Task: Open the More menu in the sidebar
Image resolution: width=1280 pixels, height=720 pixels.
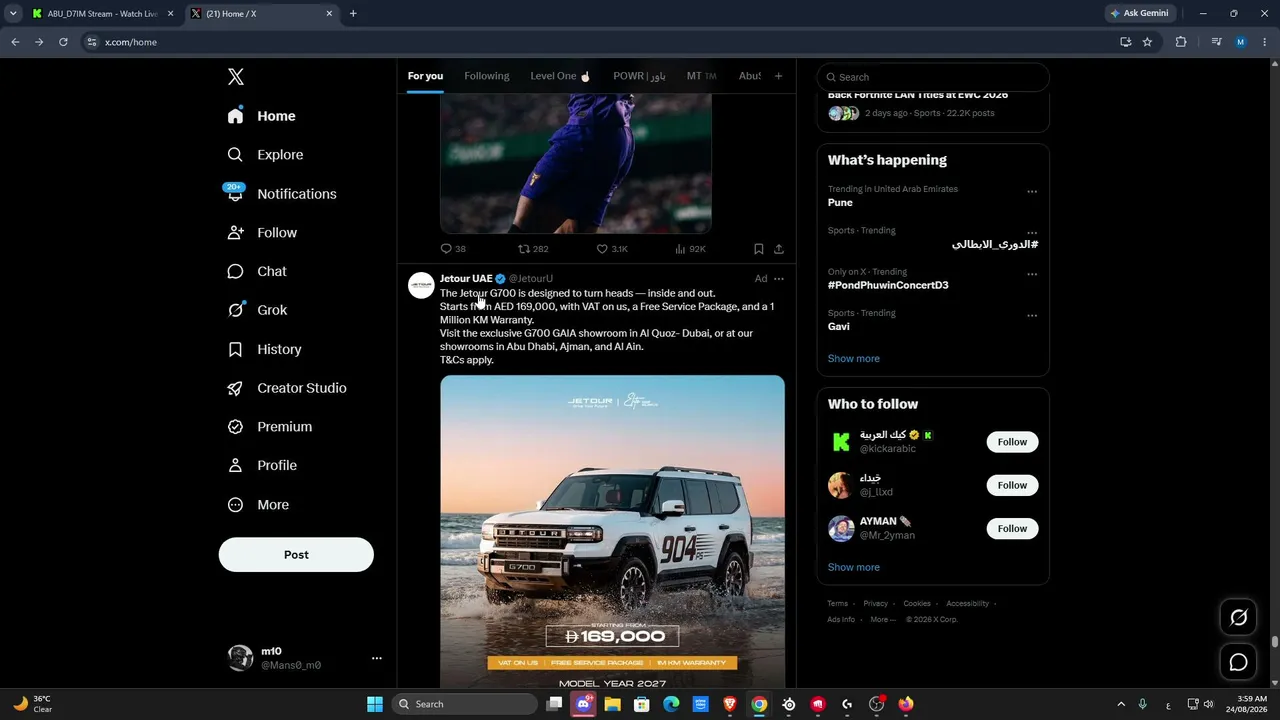Action: [258, 505]
